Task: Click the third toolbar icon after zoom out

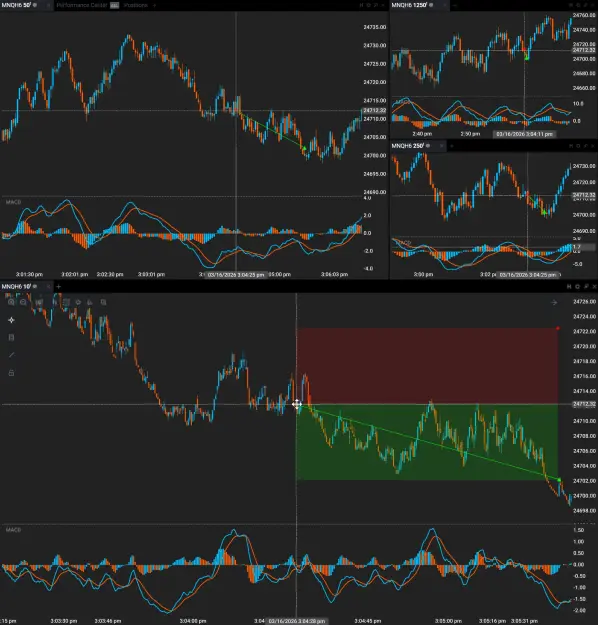Action: click(x=39, y=302)
